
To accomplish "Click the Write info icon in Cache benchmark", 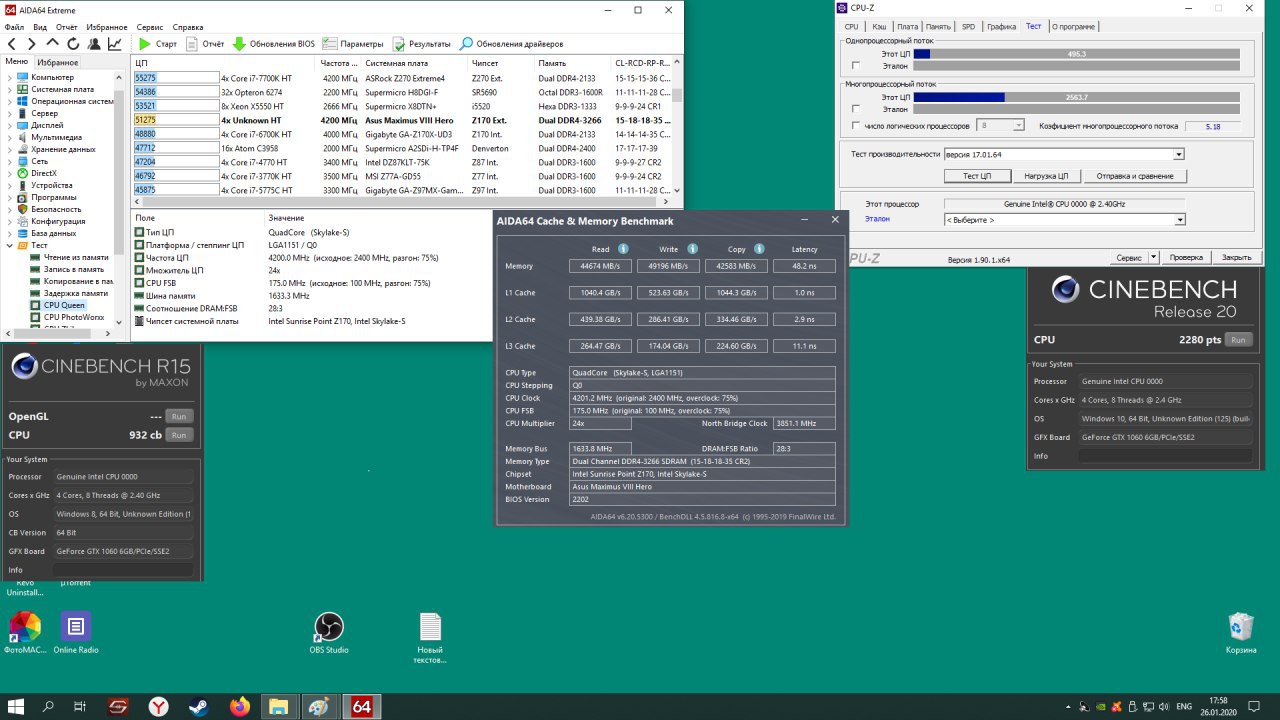I will (x=691, y=249).
